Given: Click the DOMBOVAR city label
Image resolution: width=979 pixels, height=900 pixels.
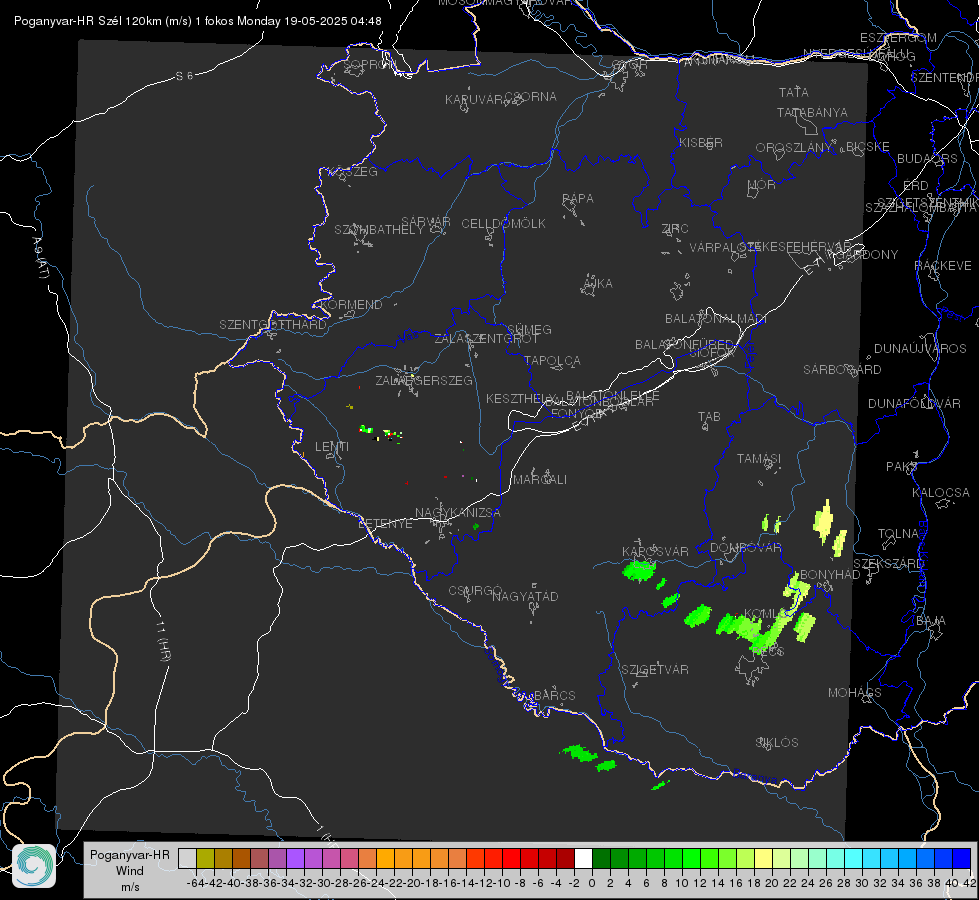Looking at the screenshot, I should (745, 548).
